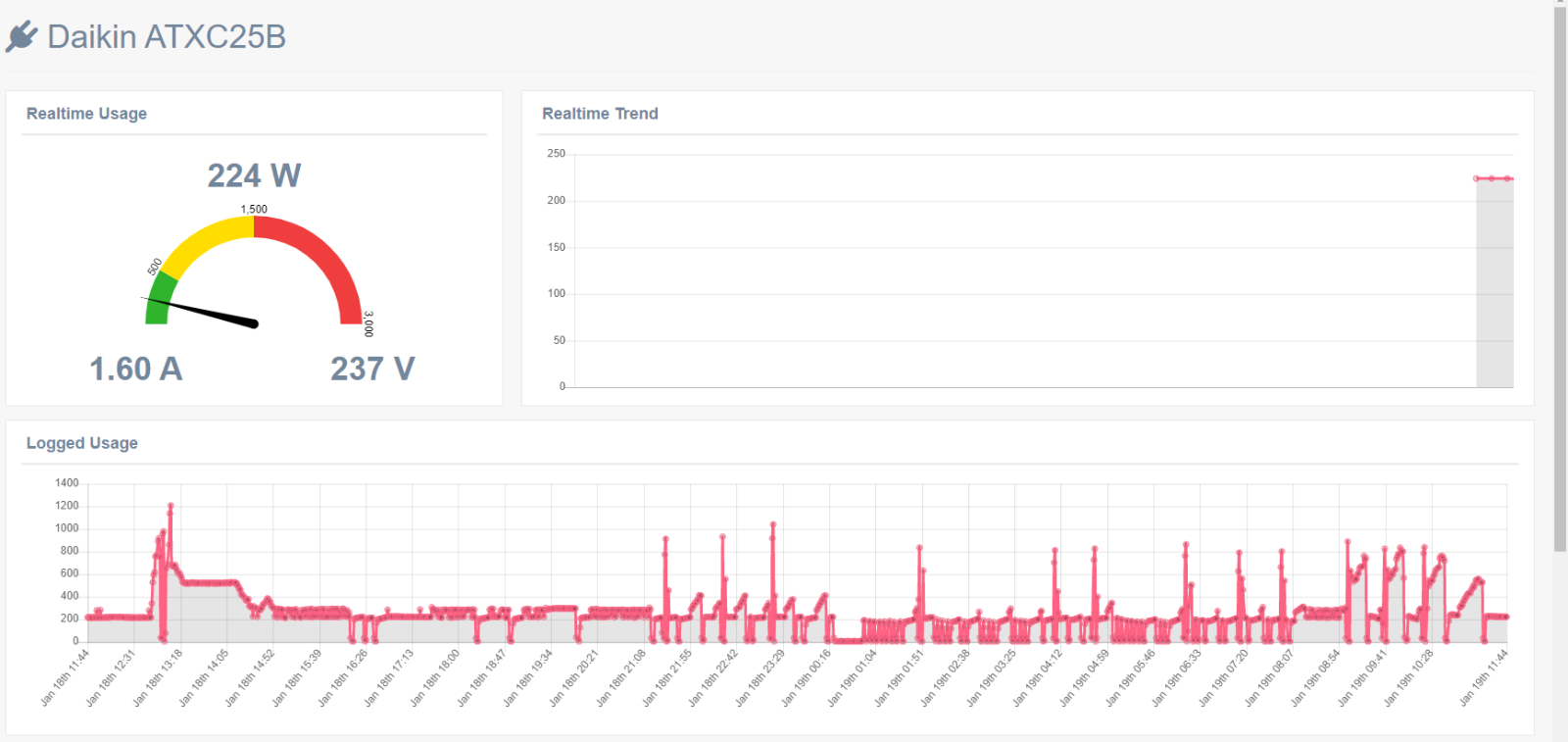Click the plug icon beside Daikin ATXC25B
This screenshot has width=1568, height=742.
point(22,36)
